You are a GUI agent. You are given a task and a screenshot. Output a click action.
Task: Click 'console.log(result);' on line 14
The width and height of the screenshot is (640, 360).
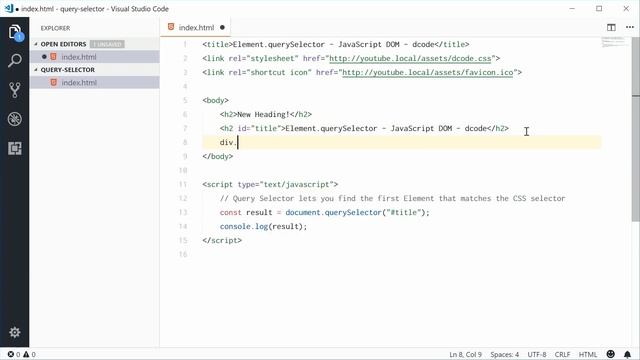(263, 226)
